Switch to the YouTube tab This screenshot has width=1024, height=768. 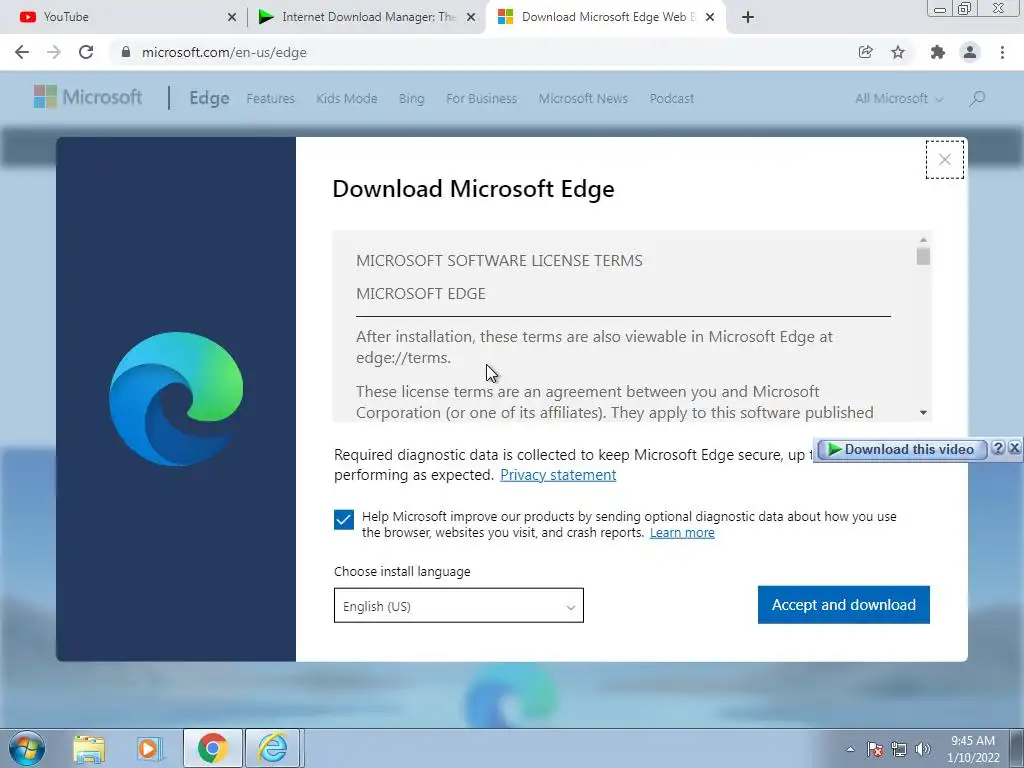click(x=124, y=17)
